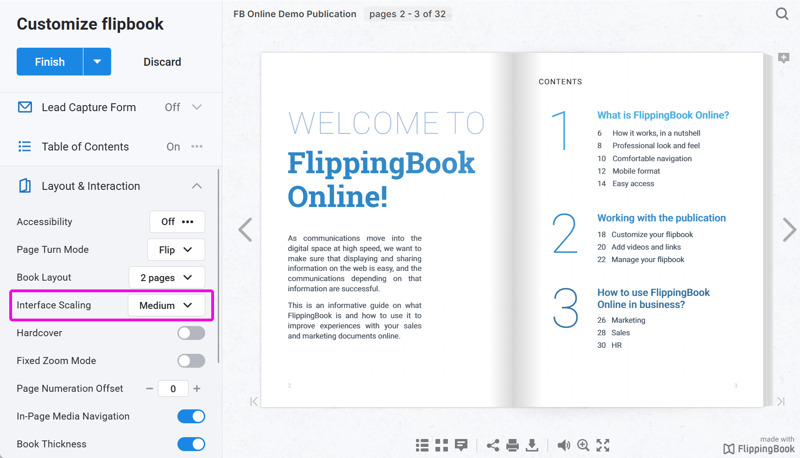Image resolution: width=800 pixels, height=458 pixels.
Task: Open thumbnails grid toolbar icon
Action: [x=442, y=445]
